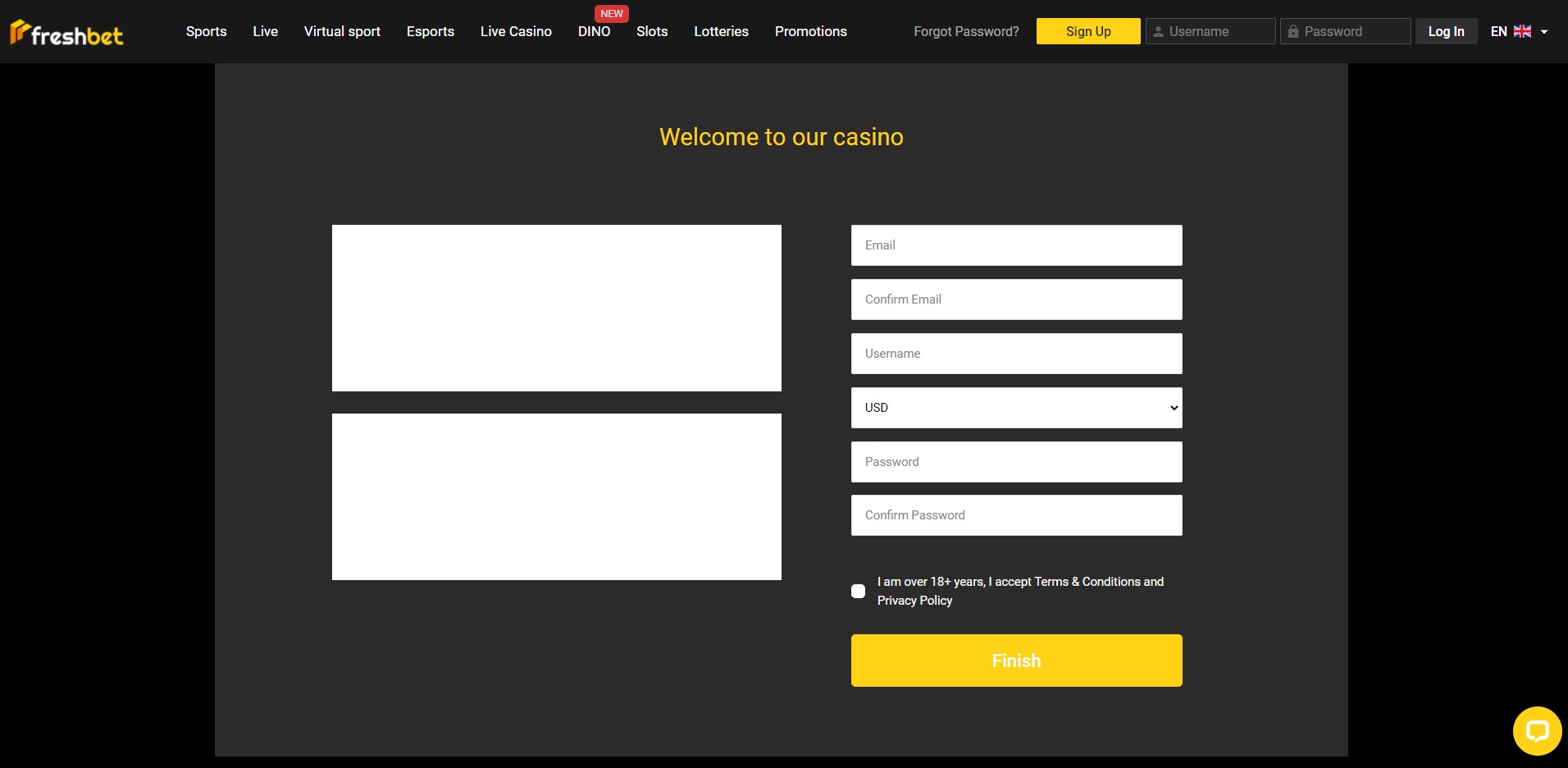Follow the Forgot Password link

click(966, 31)
